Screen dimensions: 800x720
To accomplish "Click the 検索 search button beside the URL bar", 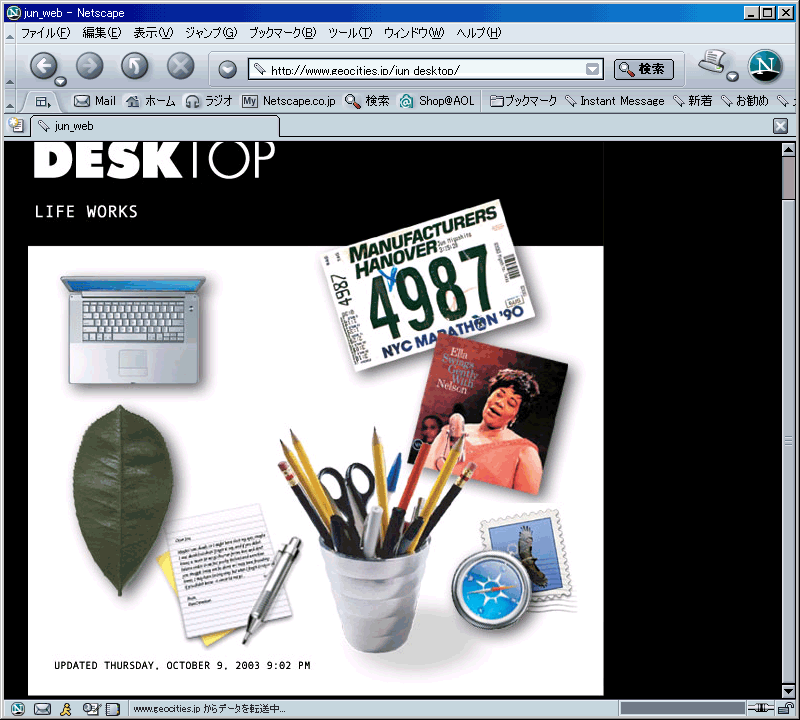I will [x=644, y=69].
